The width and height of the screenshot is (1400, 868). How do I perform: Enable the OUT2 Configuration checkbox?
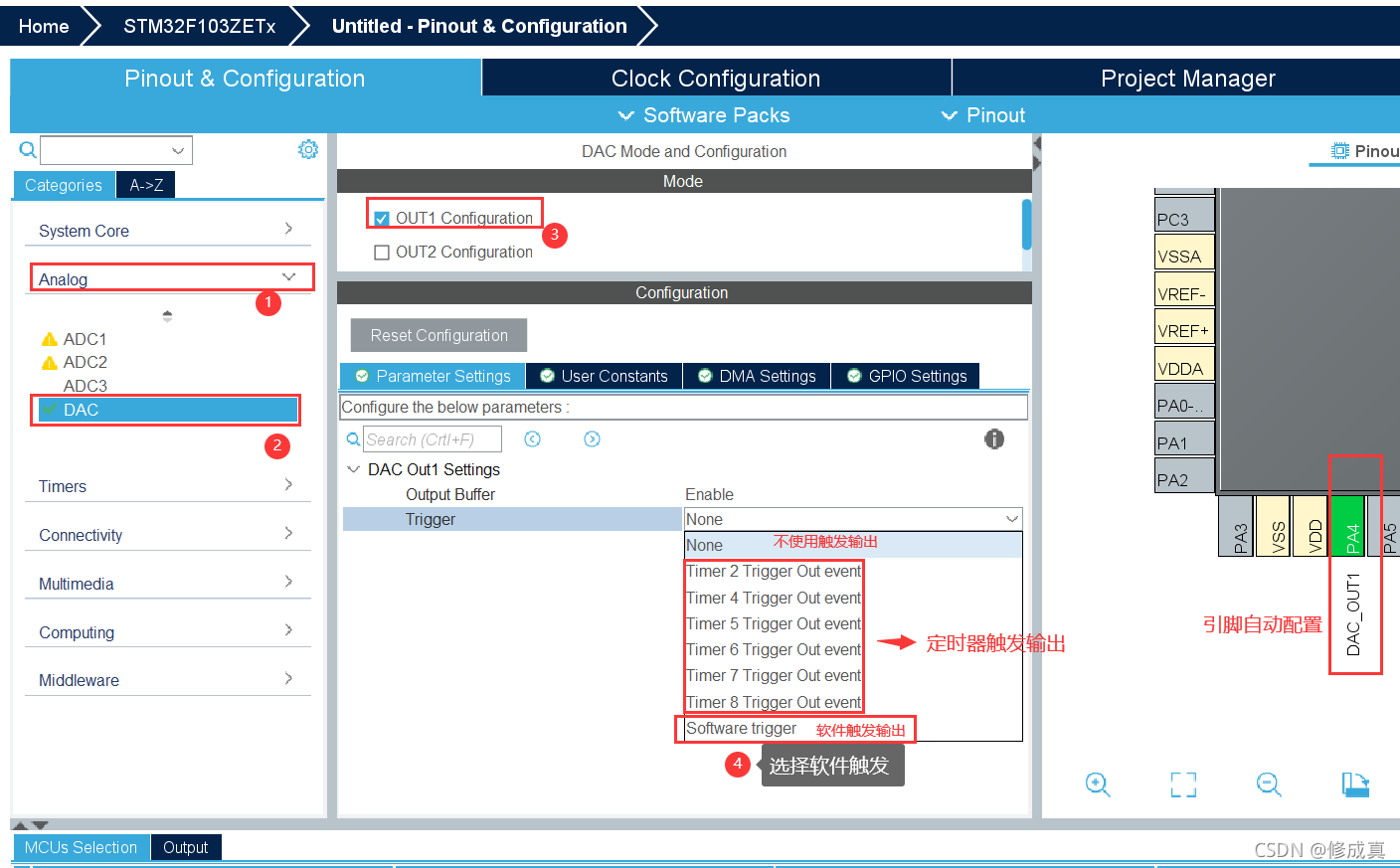pos(382,253)
